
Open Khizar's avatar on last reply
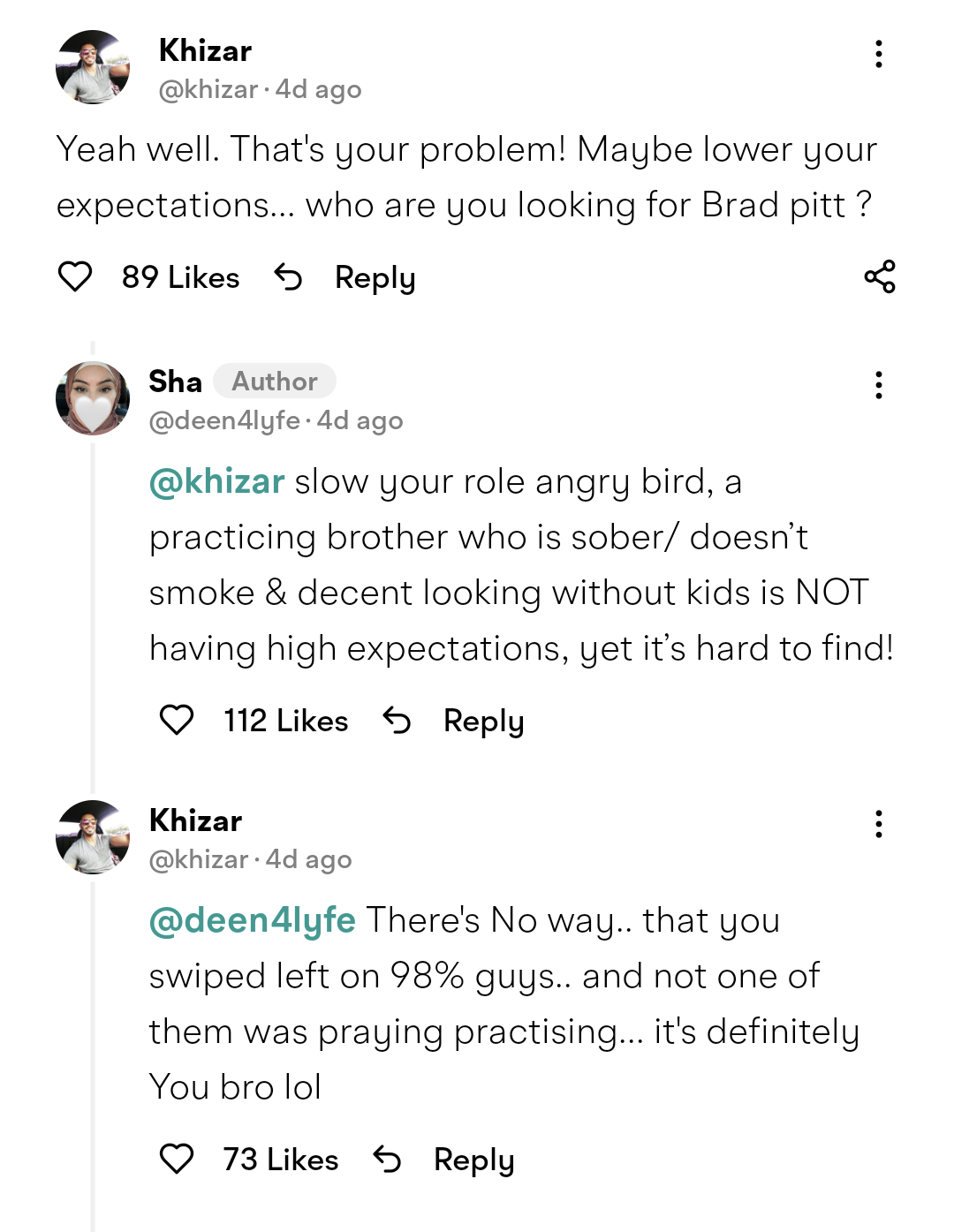(93, 837)
